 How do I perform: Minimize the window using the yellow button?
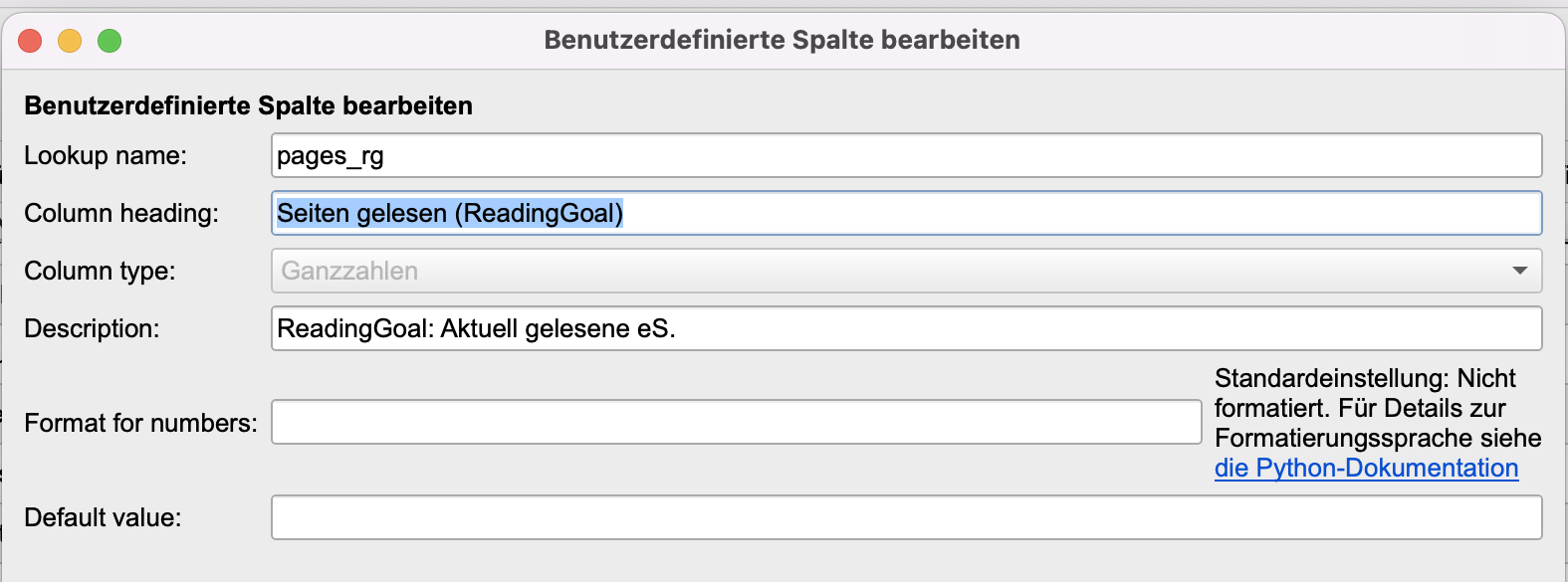pos(70,41)
